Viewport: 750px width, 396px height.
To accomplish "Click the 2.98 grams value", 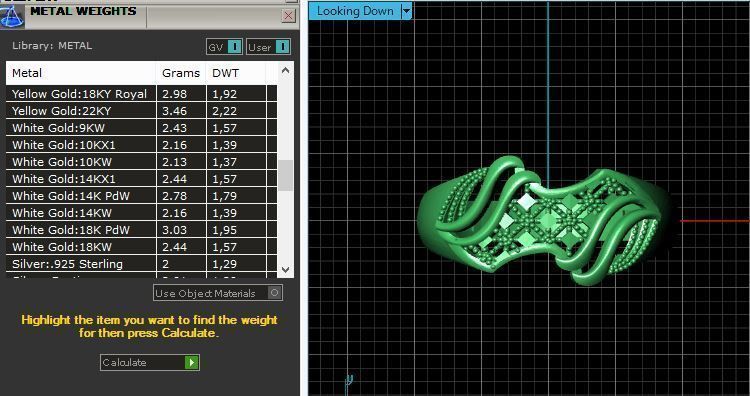I will pyautogui.click(x=174, y=94).
